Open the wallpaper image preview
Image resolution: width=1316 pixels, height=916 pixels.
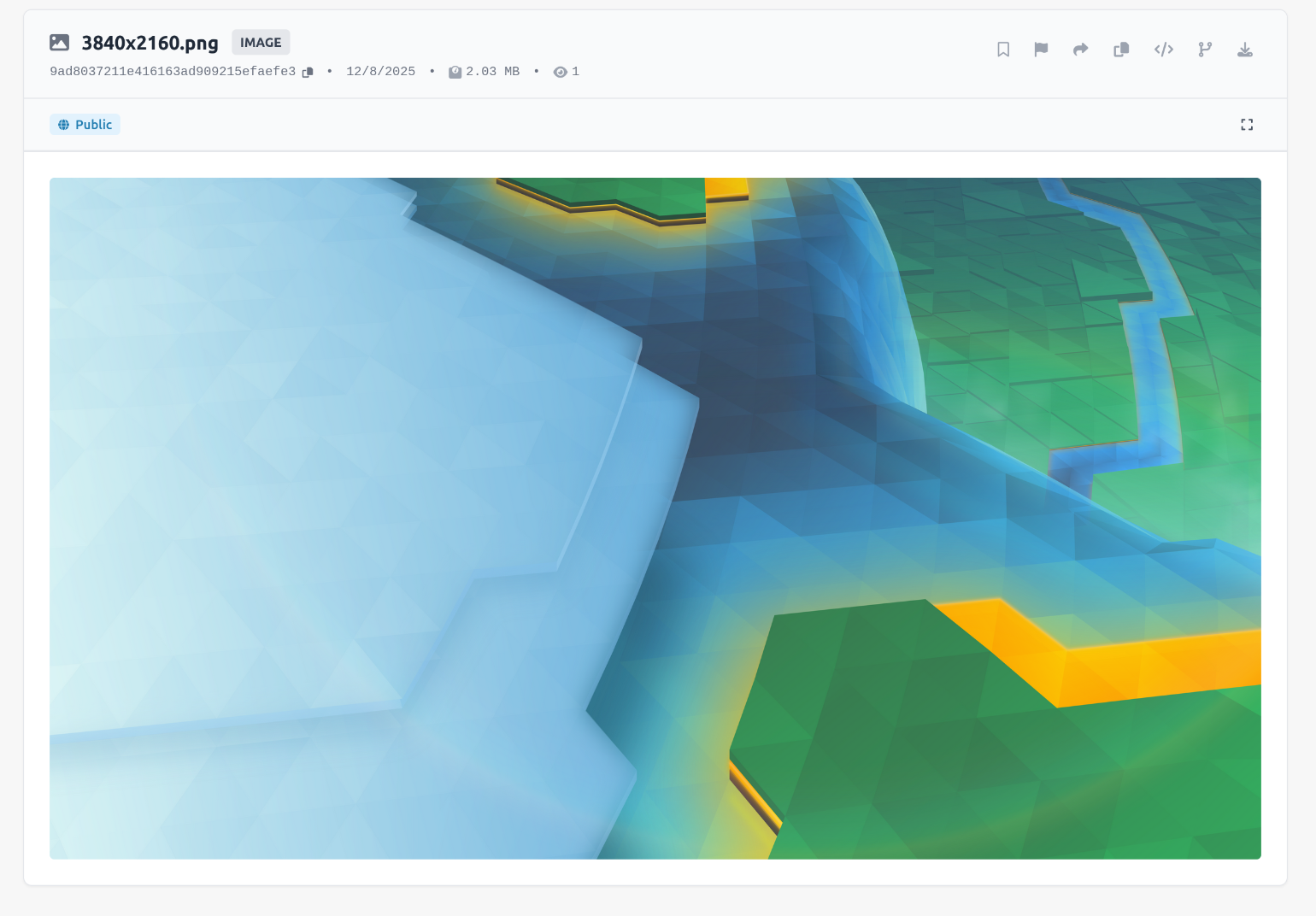pos(655,519)
